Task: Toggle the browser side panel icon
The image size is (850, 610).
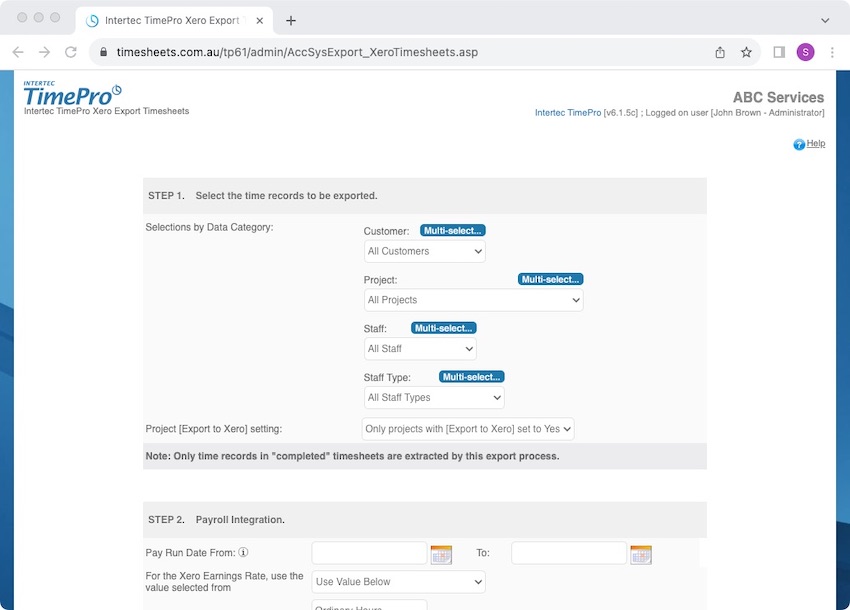Action: coord(779,52)
